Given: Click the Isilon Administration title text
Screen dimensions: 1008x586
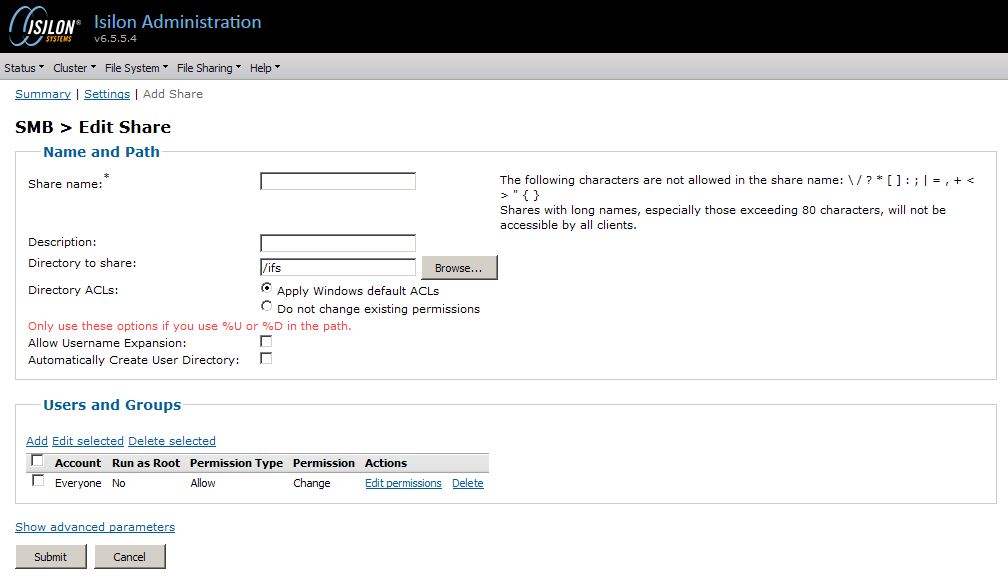Looking at the screenshot, I should click(177, 22).
